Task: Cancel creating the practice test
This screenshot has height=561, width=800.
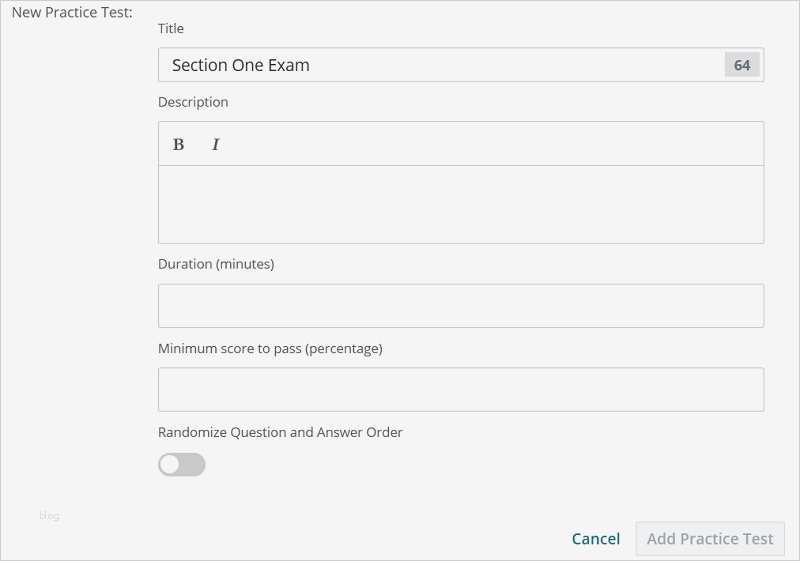Action: (x=596, y=539)
